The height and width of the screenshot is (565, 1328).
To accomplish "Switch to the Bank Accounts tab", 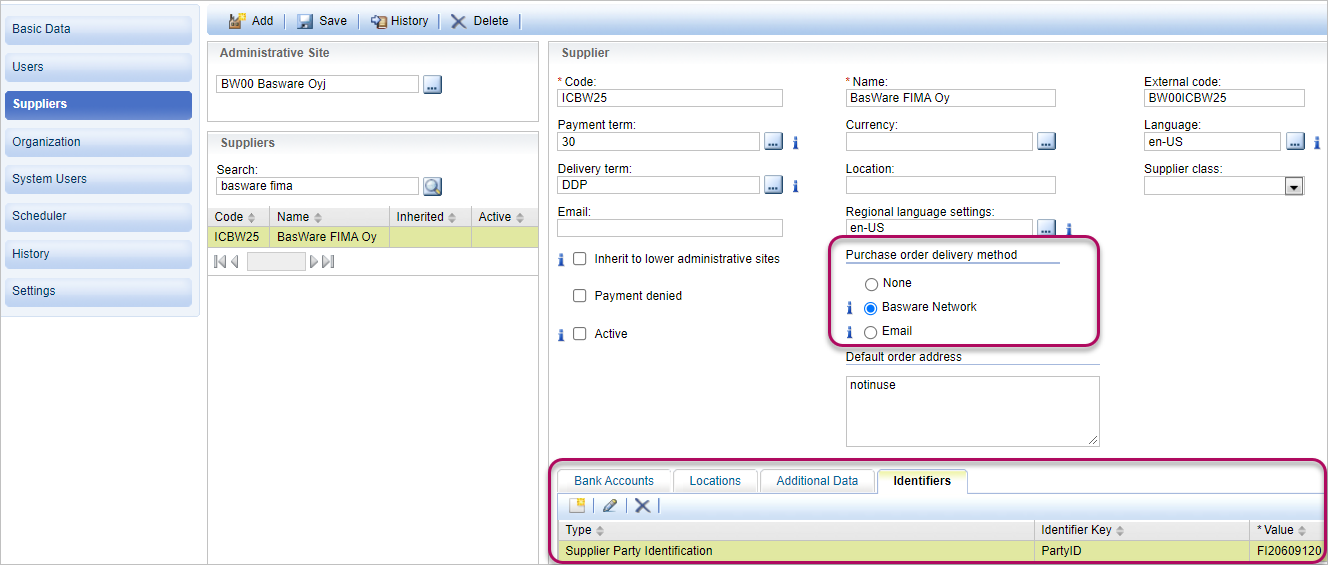I will click(x=613, y=481).
